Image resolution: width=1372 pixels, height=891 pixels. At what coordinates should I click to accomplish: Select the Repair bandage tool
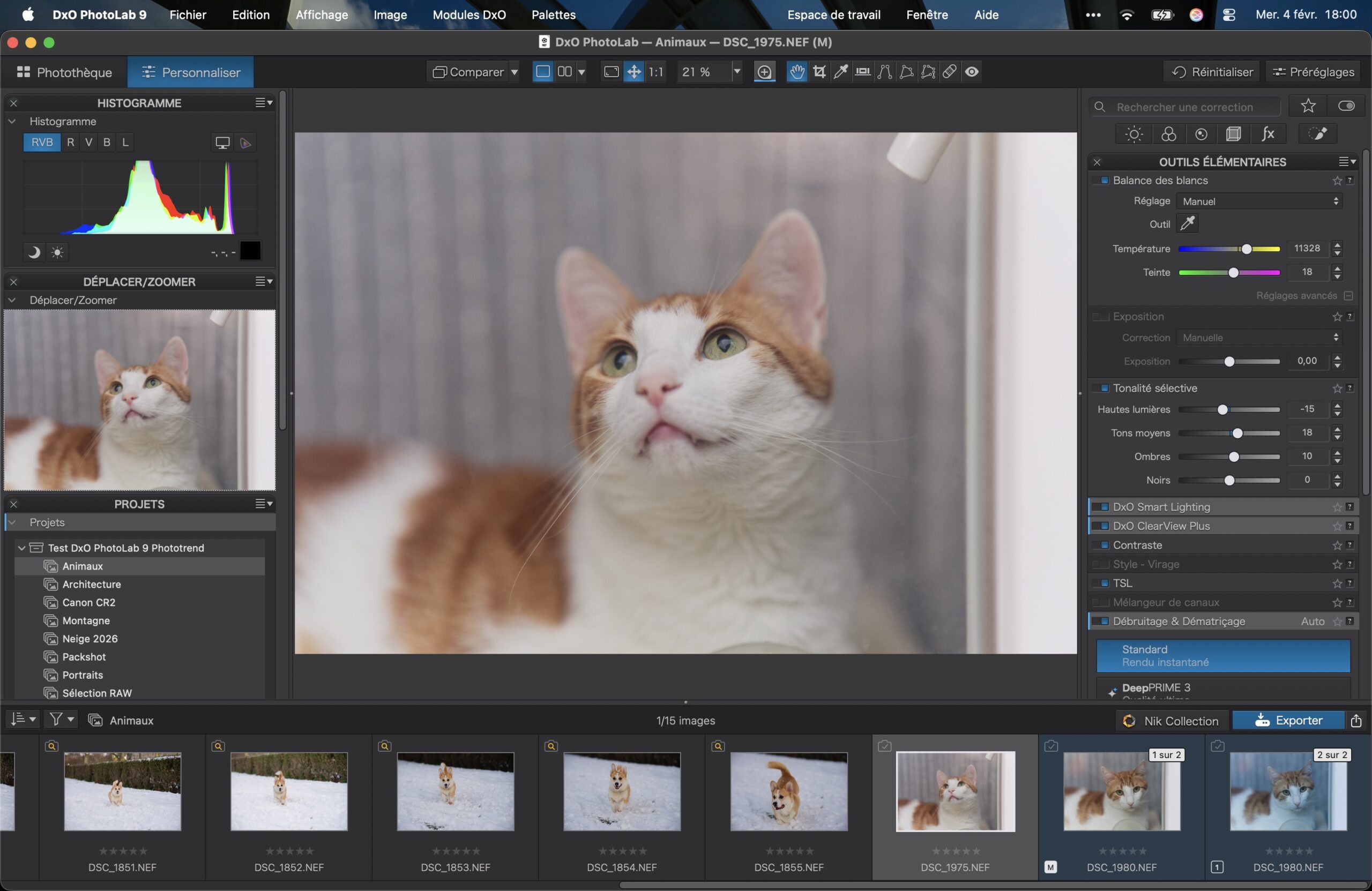pos(950,71)
